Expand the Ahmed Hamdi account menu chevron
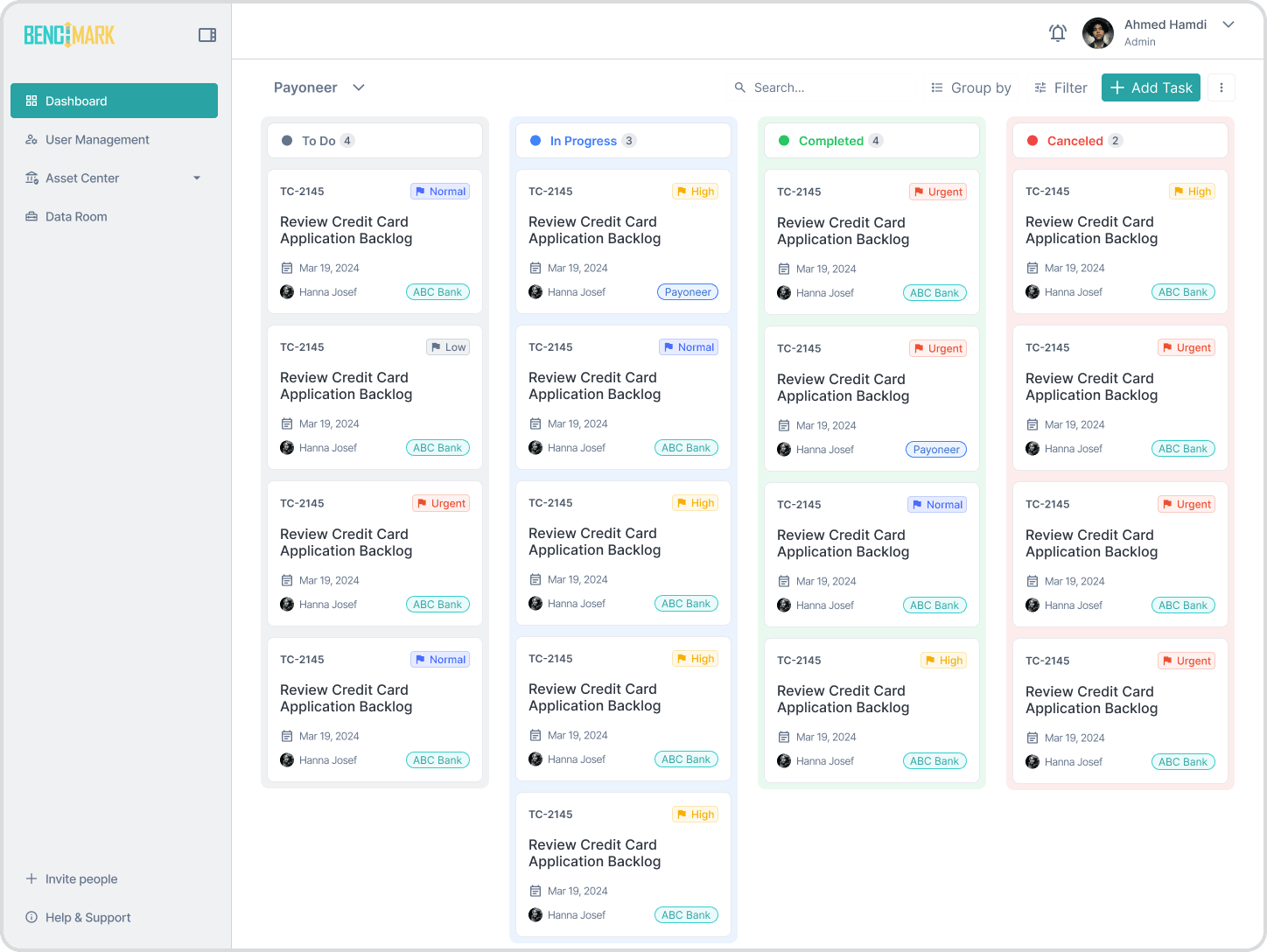This screenshot has width=1267, height=952. tap(1228, 24)
